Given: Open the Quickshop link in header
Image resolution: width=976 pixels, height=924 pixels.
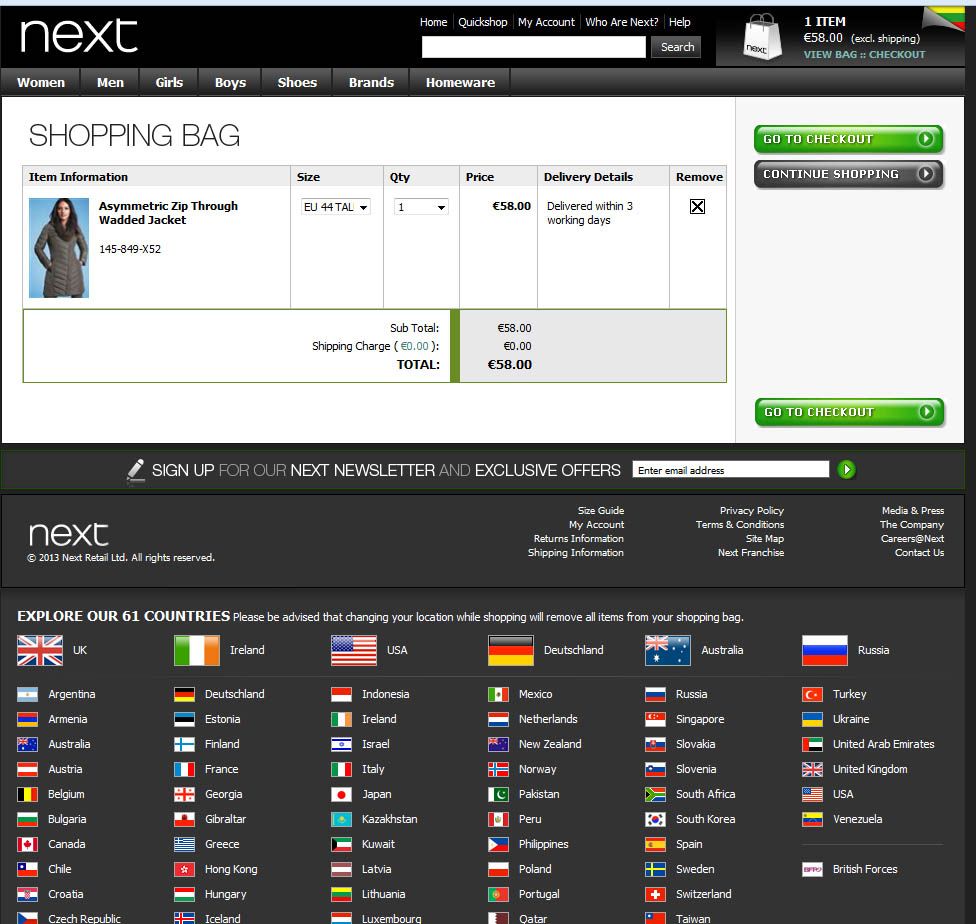Looking at the screenshot, I should [x=483, y=22].
